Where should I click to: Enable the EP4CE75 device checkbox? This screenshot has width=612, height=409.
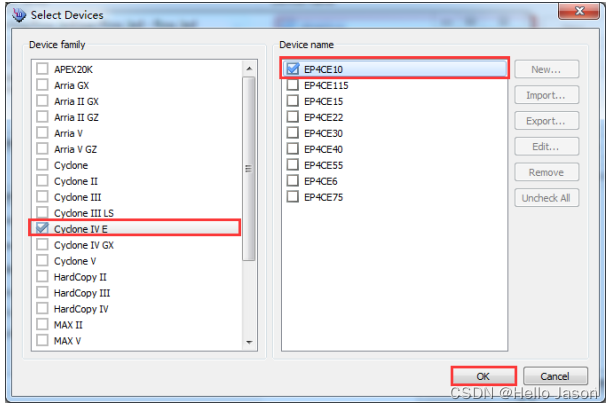click(293, 197)
